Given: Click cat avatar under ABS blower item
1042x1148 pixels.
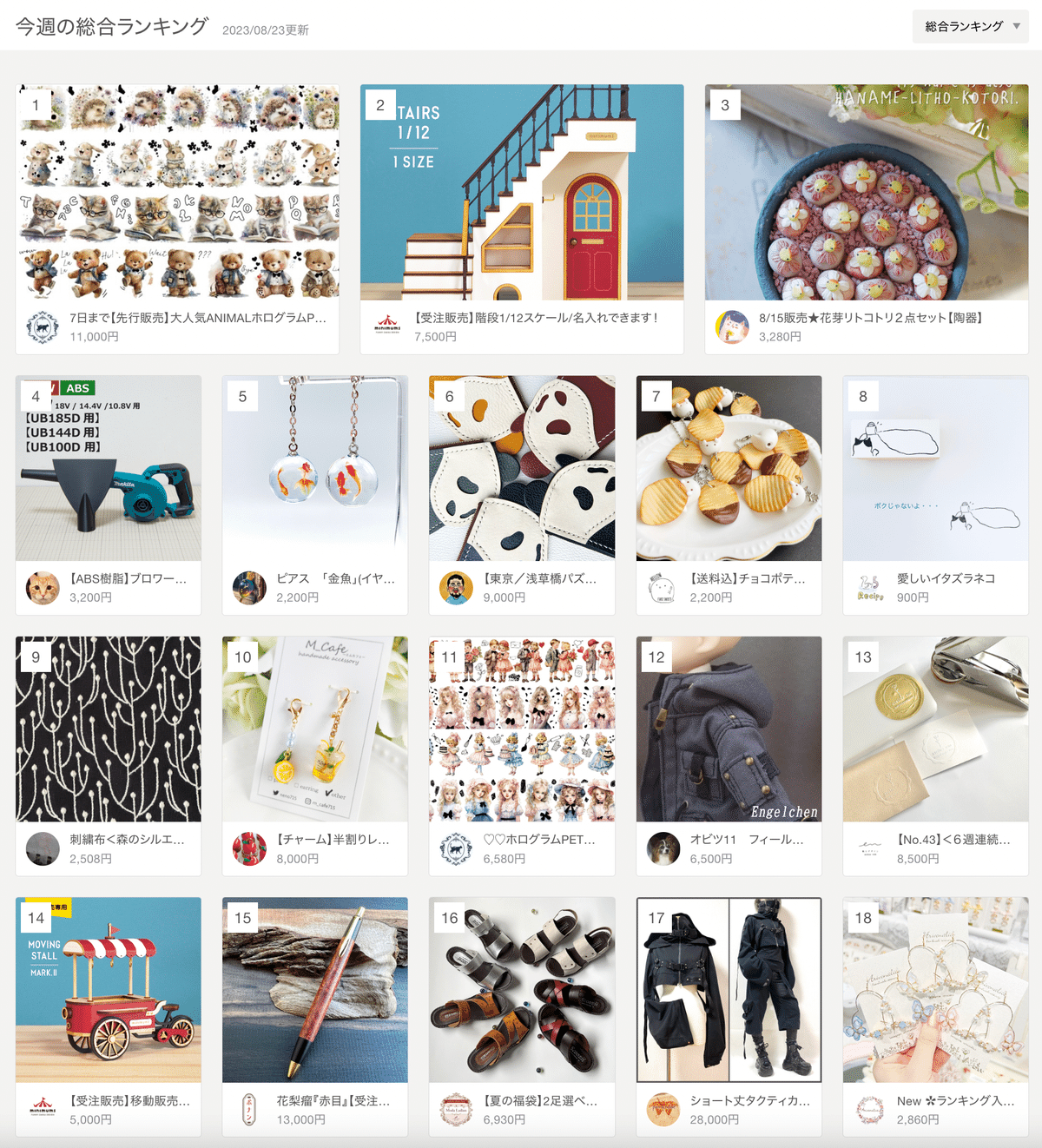Looking at the screenshot, I should coord(43,588).
